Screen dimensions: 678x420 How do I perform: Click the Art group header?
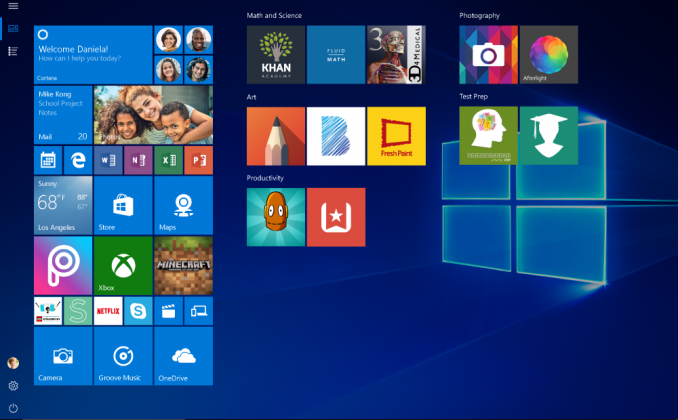tap(251, 97)
